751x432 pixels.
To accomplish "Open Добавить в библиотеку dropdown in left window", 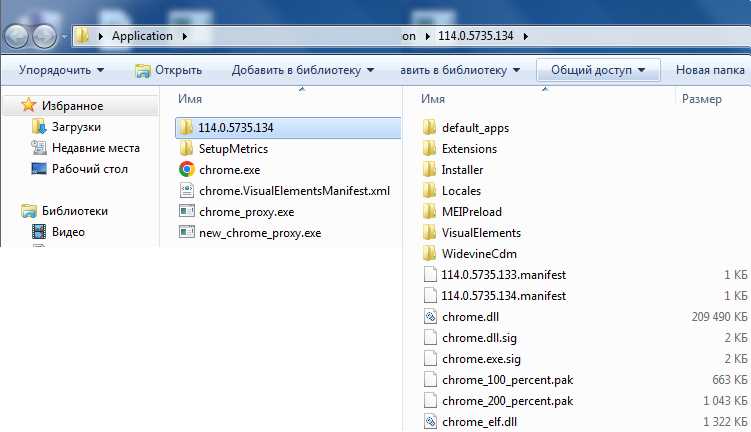I will point(303,70).
